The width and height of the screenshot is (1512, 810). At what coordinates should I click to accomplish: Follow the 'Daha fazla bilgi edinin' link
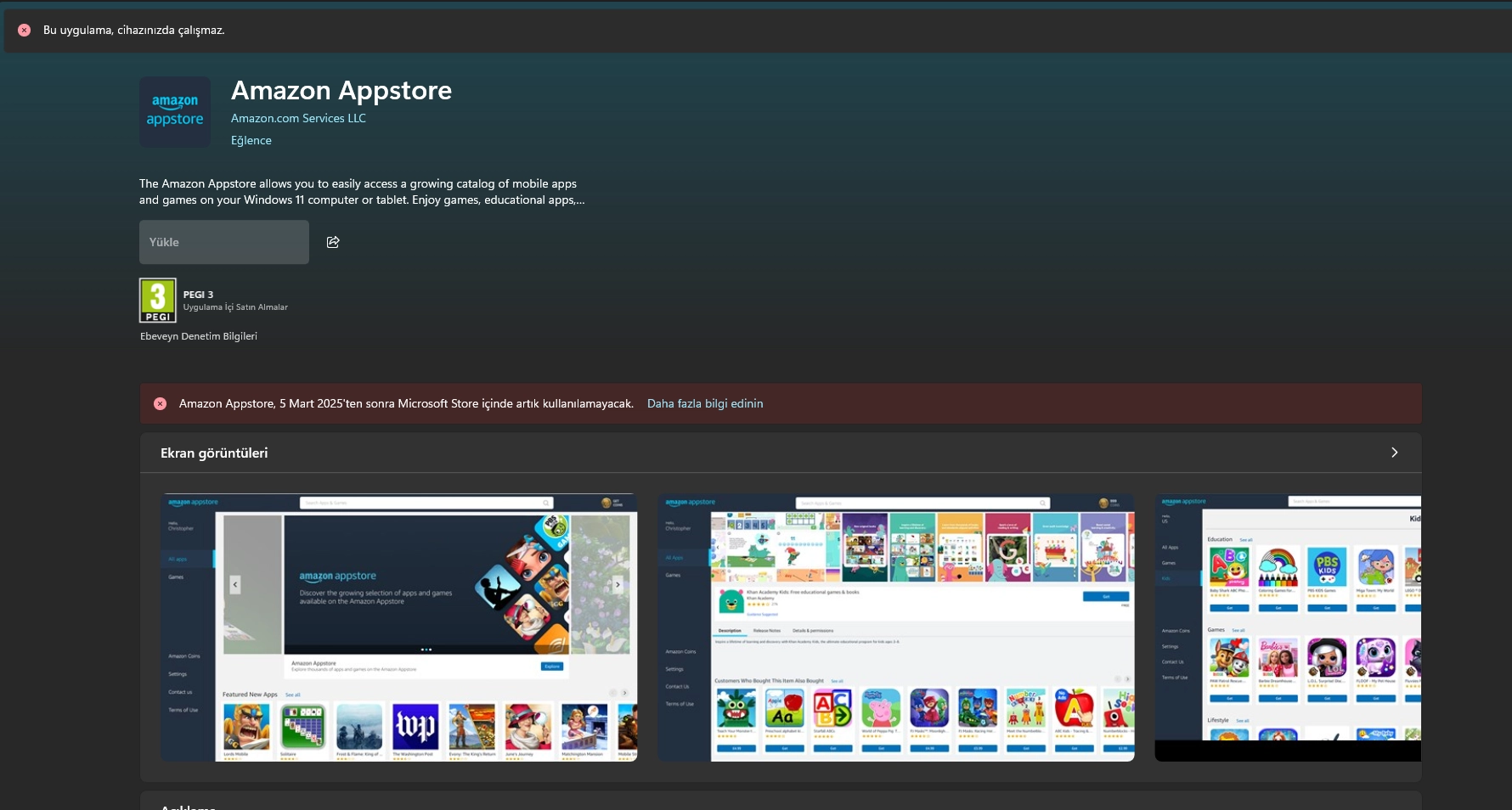click(705, 403)
